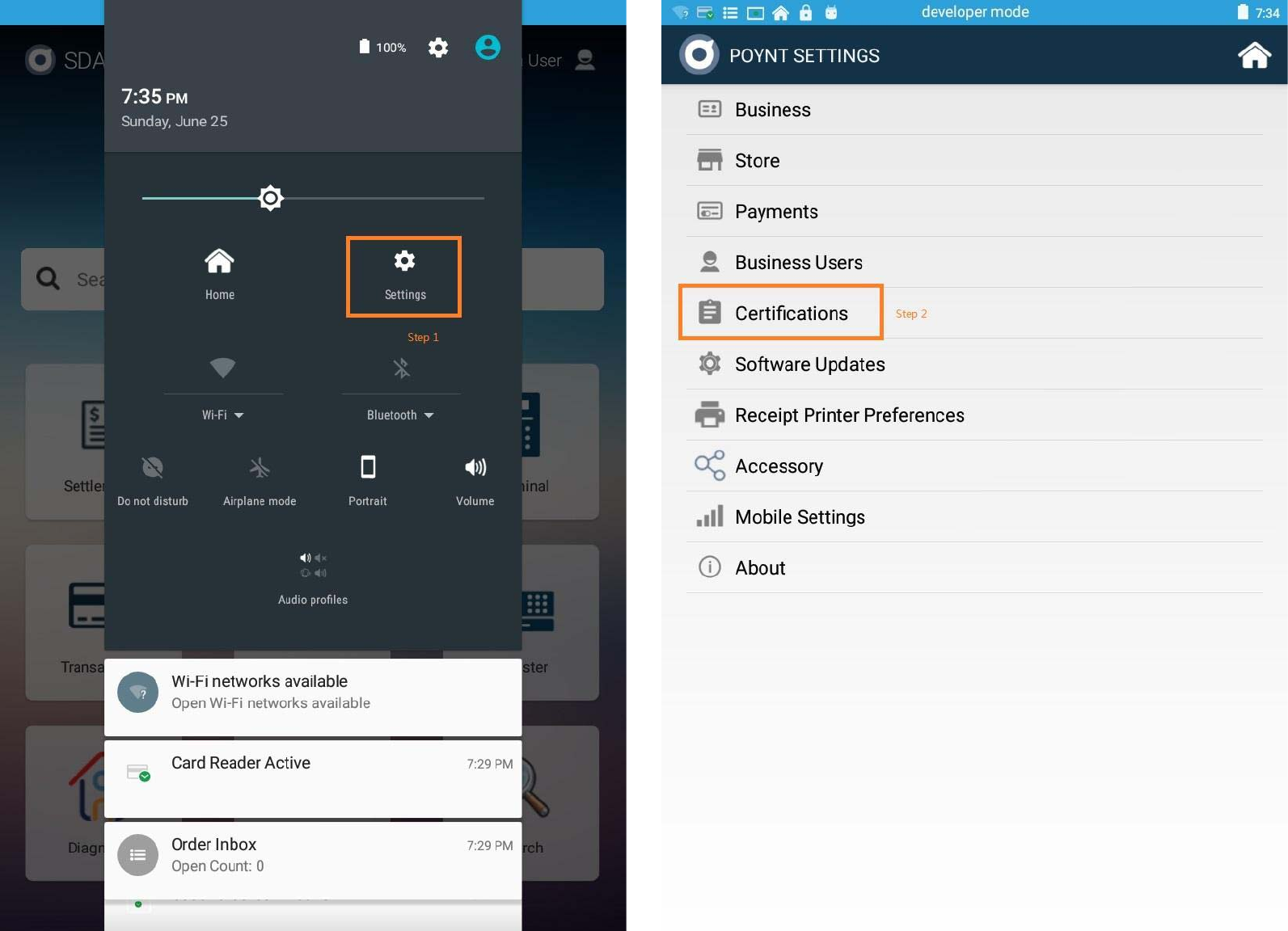The image size is (1288, 931).
Task: Open Audio profiles tile
Action: (x=313, y=579)
